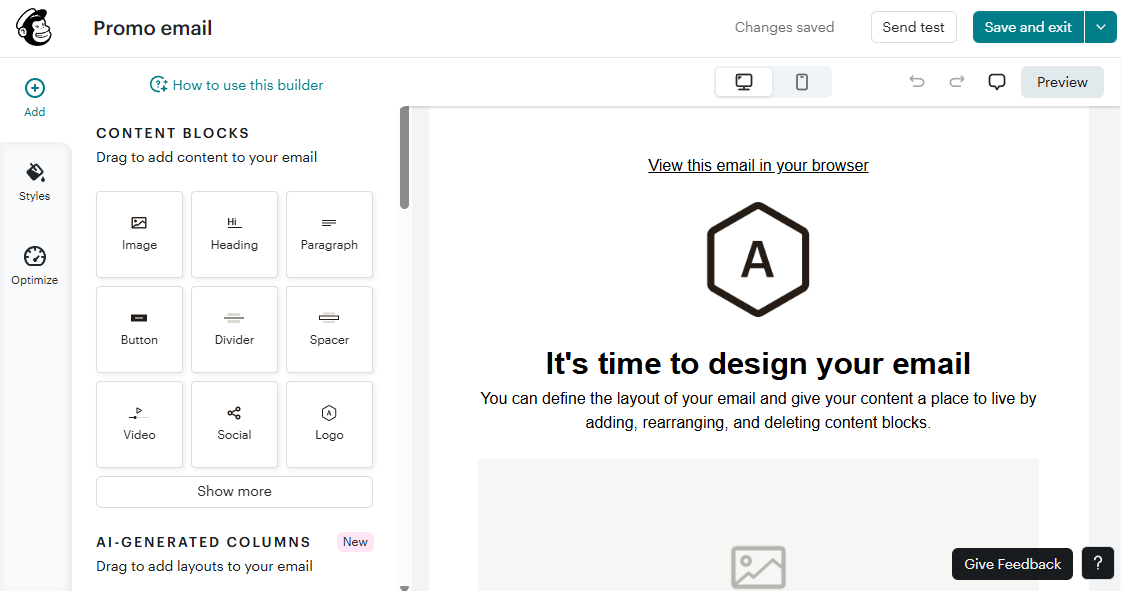
Task: Open the Optimize panel in the sidebar
Action: (x=34, y=263)
